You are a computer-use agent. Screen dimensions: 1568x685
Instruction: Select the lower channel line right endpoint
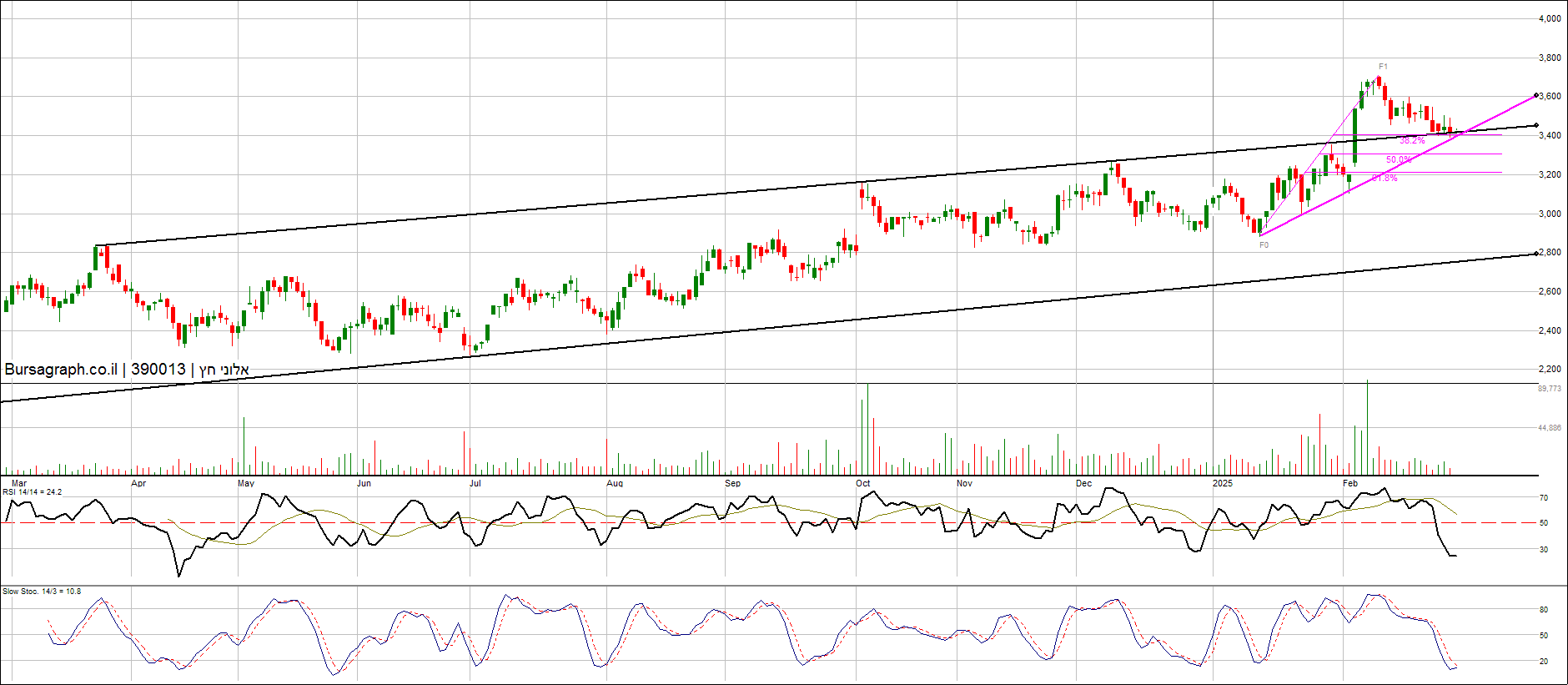1536,254
